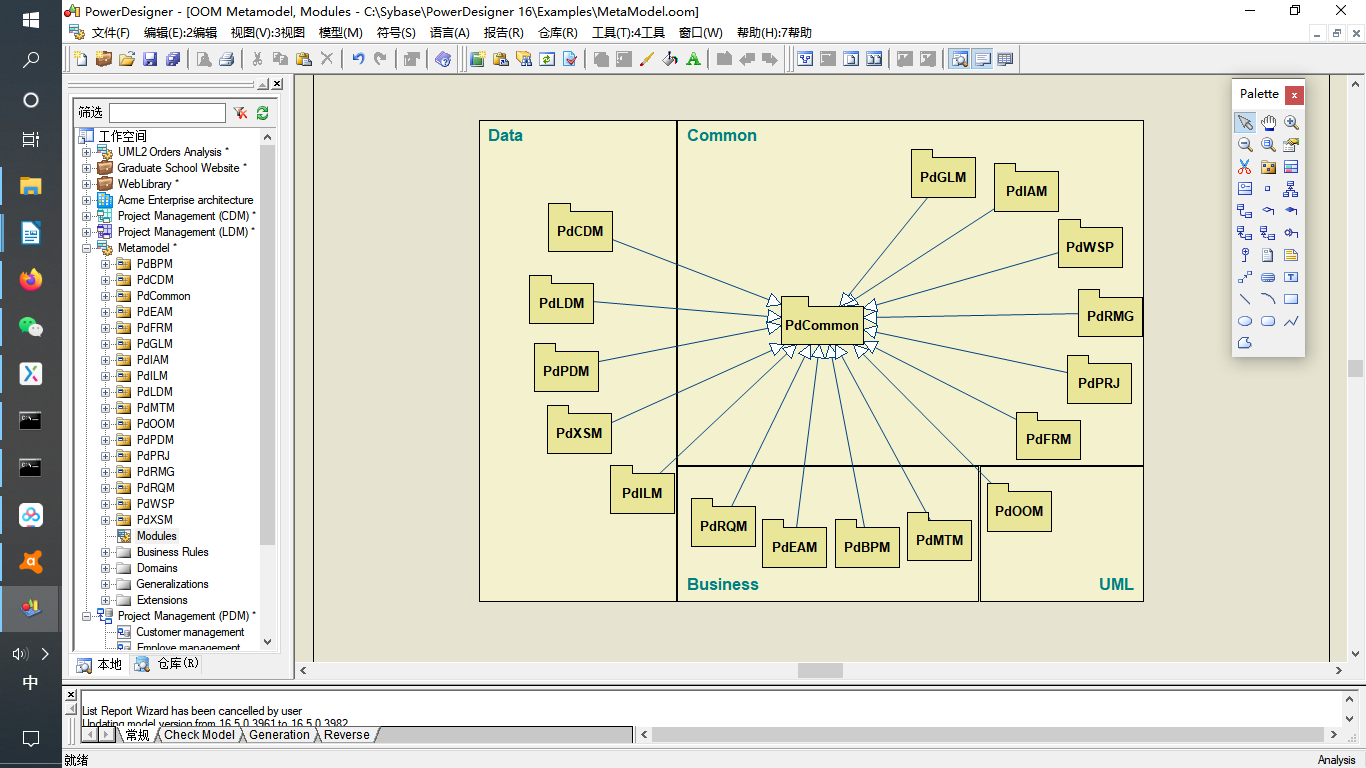Click the Zoom In palette tool

pos(1291,123)
